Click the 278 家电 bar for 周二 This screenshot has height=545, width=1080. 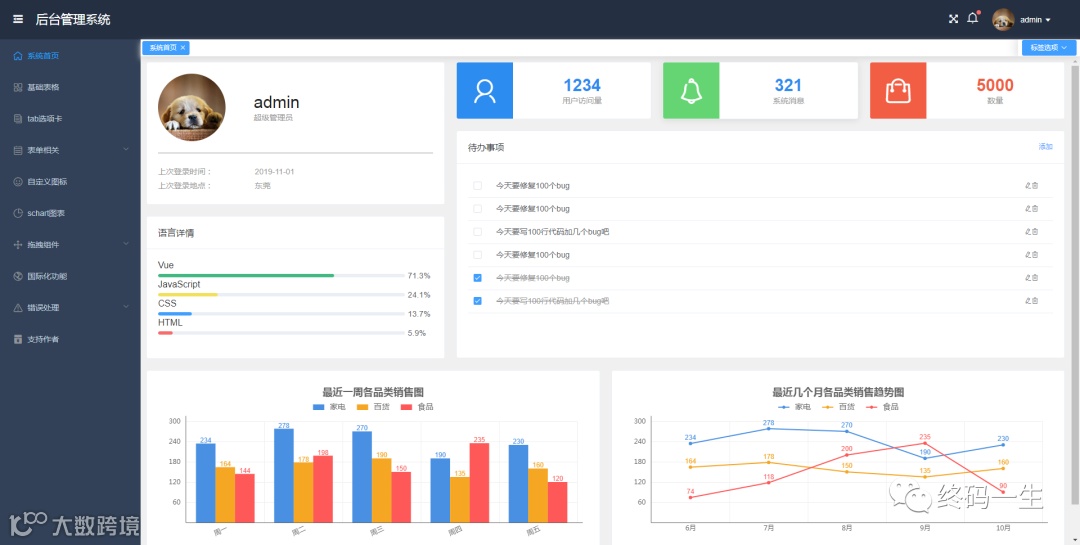(284, 475)
